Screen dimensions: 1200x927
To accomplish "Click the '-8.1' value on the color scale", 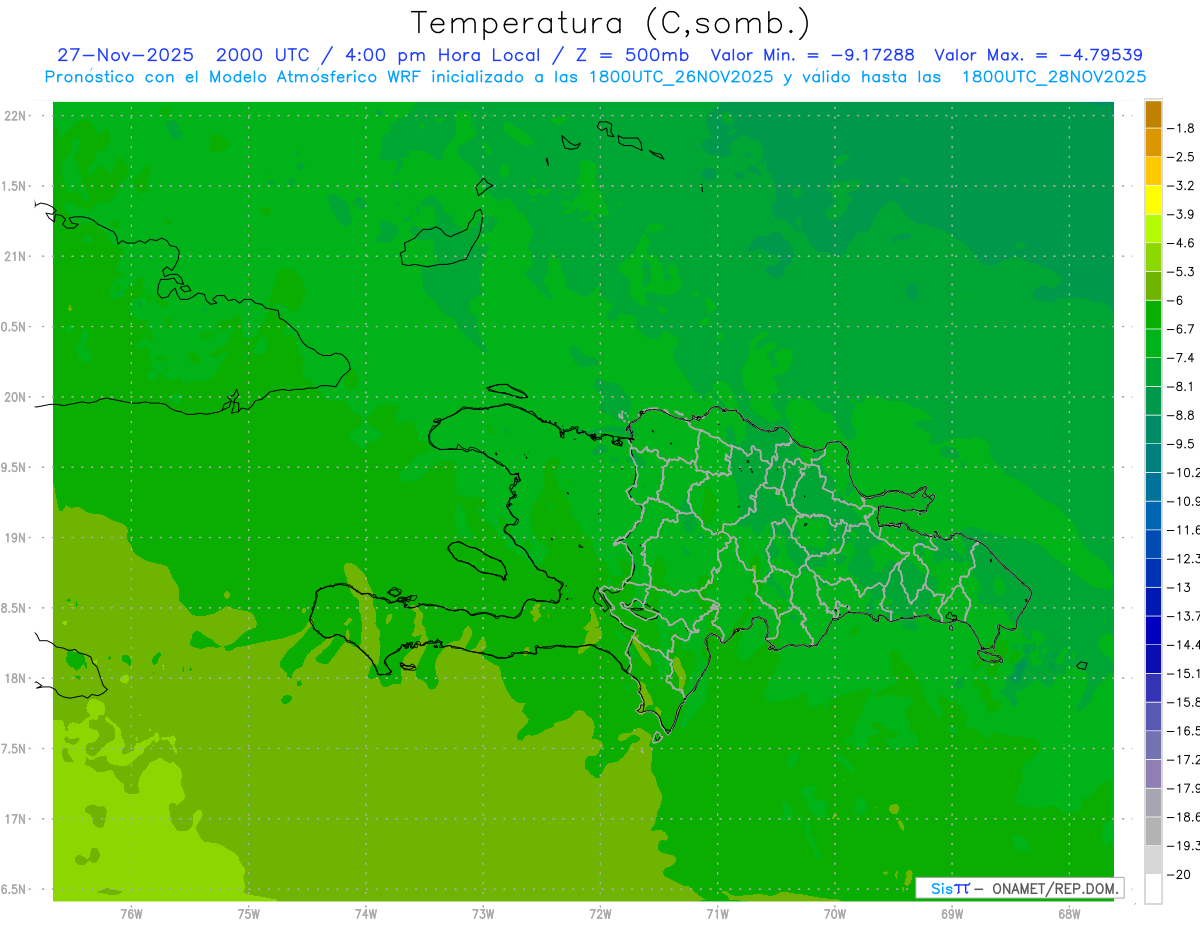I will click(1182, 386).
